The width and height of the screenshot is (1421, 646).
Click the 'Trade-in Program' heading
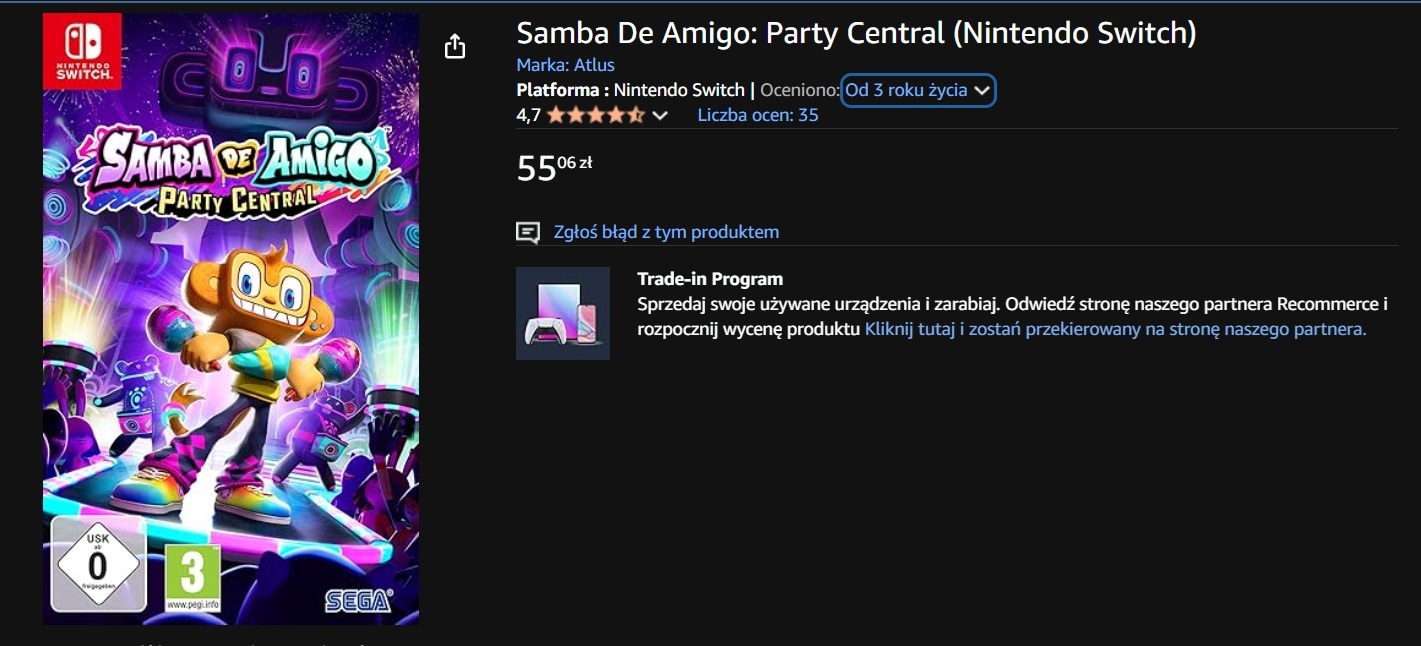[x=710, y=279]
